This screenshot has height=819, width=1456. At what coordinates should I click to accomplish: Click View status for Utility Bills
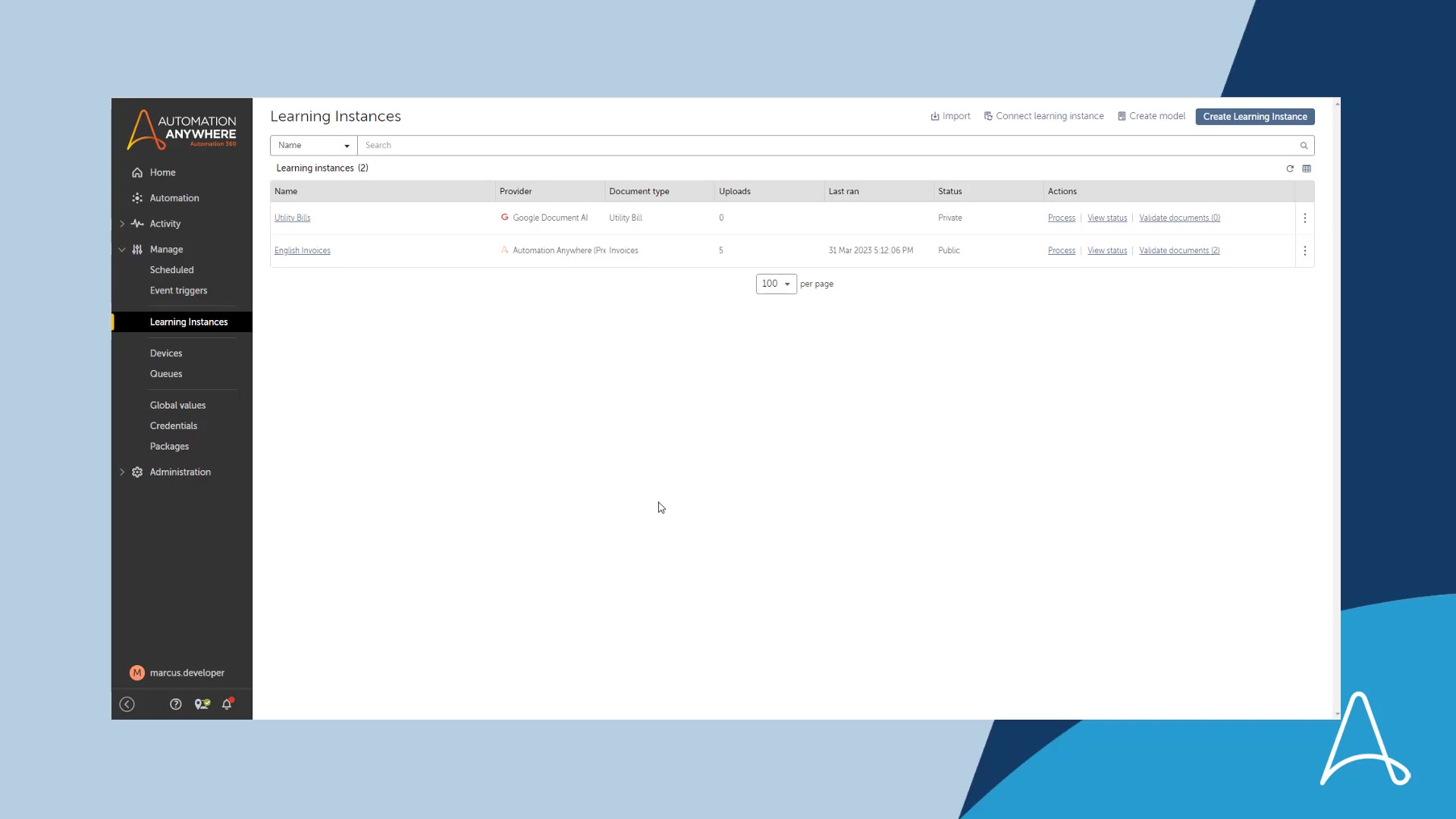(x=1107, y=218)
